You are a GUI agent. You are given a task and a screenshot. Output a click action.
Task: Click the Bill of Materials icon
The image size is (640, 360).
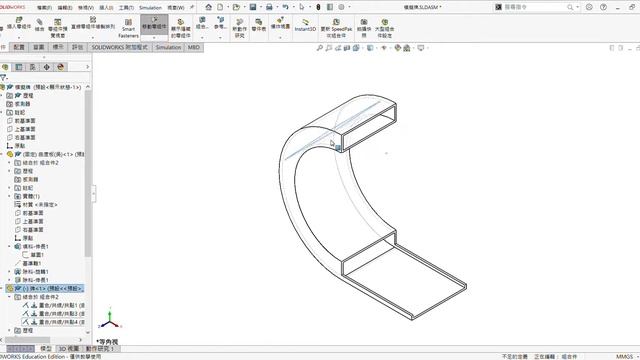click(x=259, y=22)
